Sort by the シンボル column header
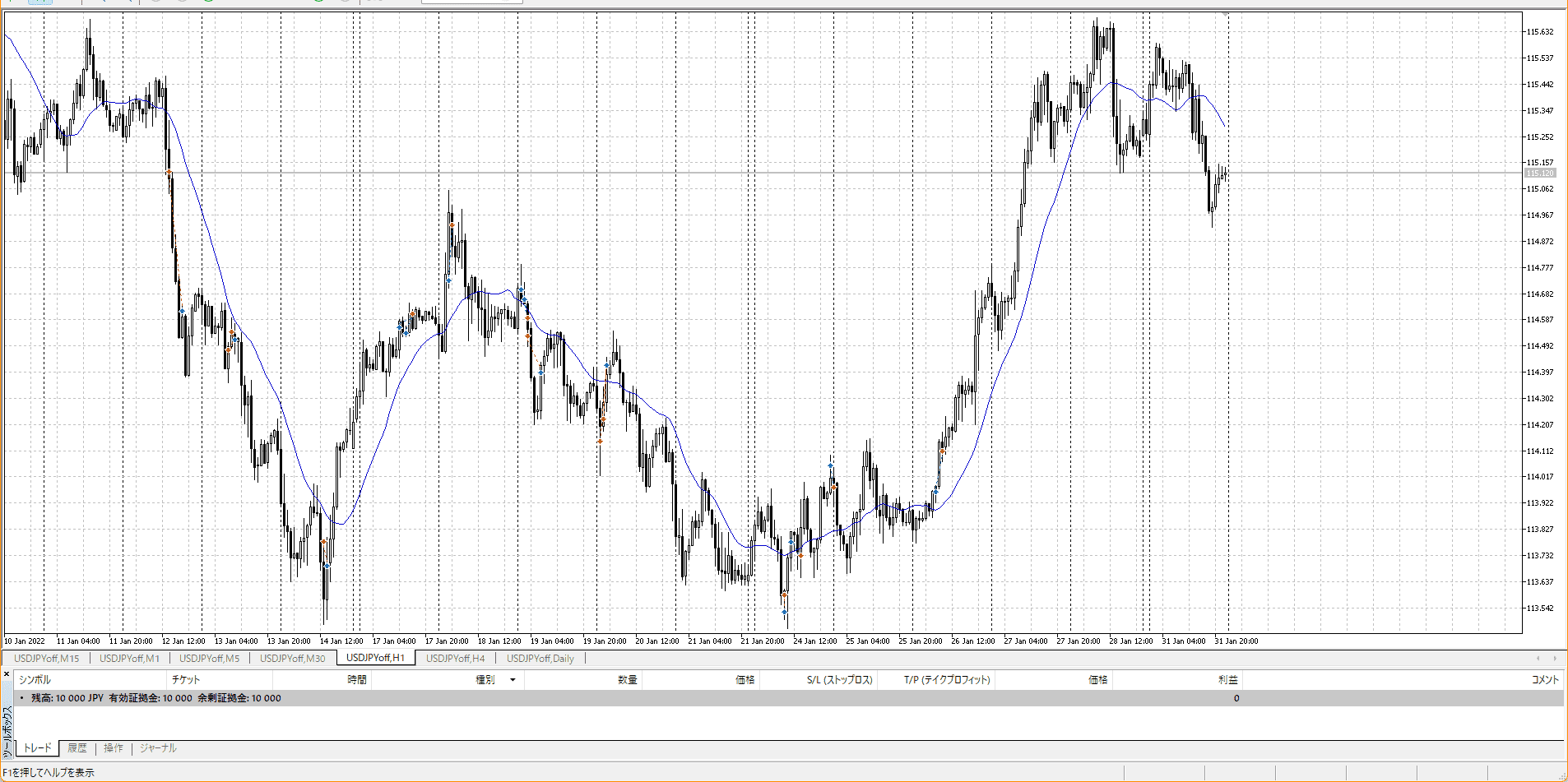 35,680
